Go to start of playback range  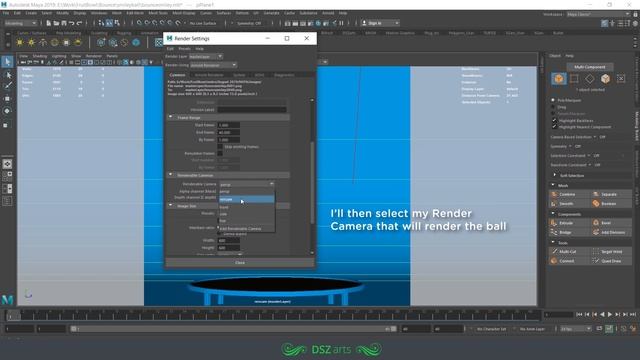point(579,314)
